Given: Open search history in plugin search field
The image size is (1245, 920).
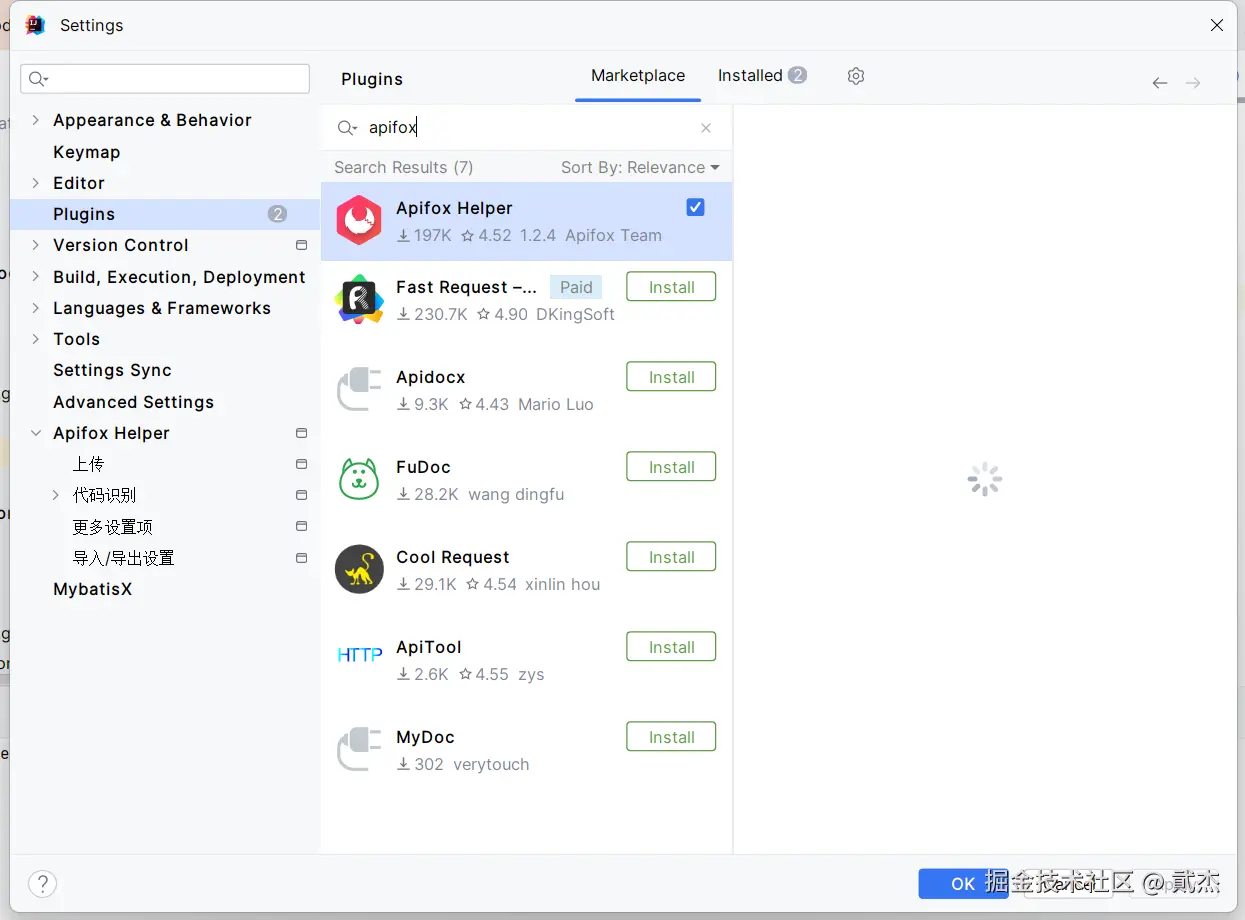Looking at the screenshot, I should point(347,128).
